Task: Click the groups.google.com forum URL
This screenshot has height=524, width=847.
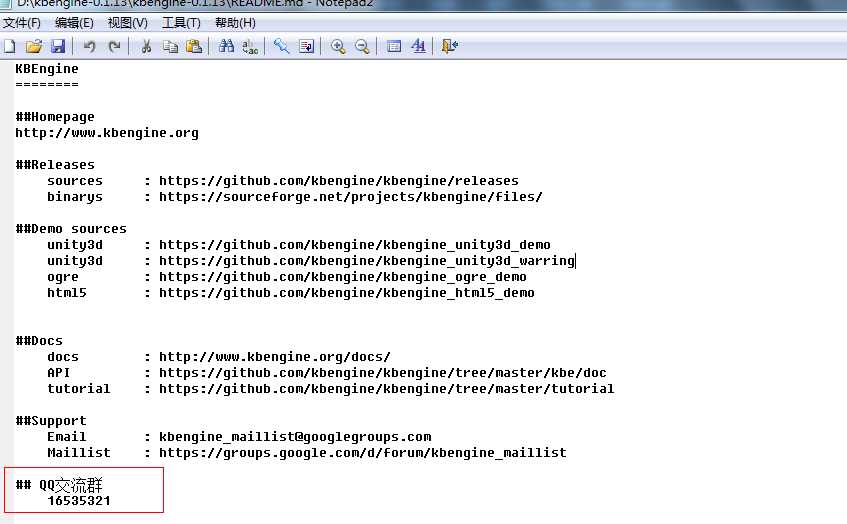Action: pyautogui.click(x=362, y=453)
